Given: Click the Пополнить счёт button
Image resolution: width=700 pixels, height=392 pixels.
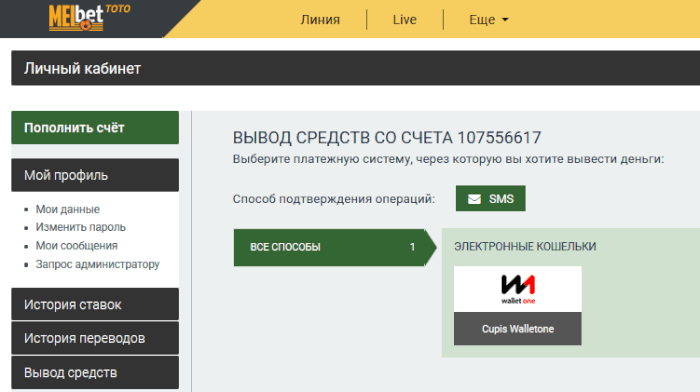Looking at the screenshot, I should (x=95, y=128).
